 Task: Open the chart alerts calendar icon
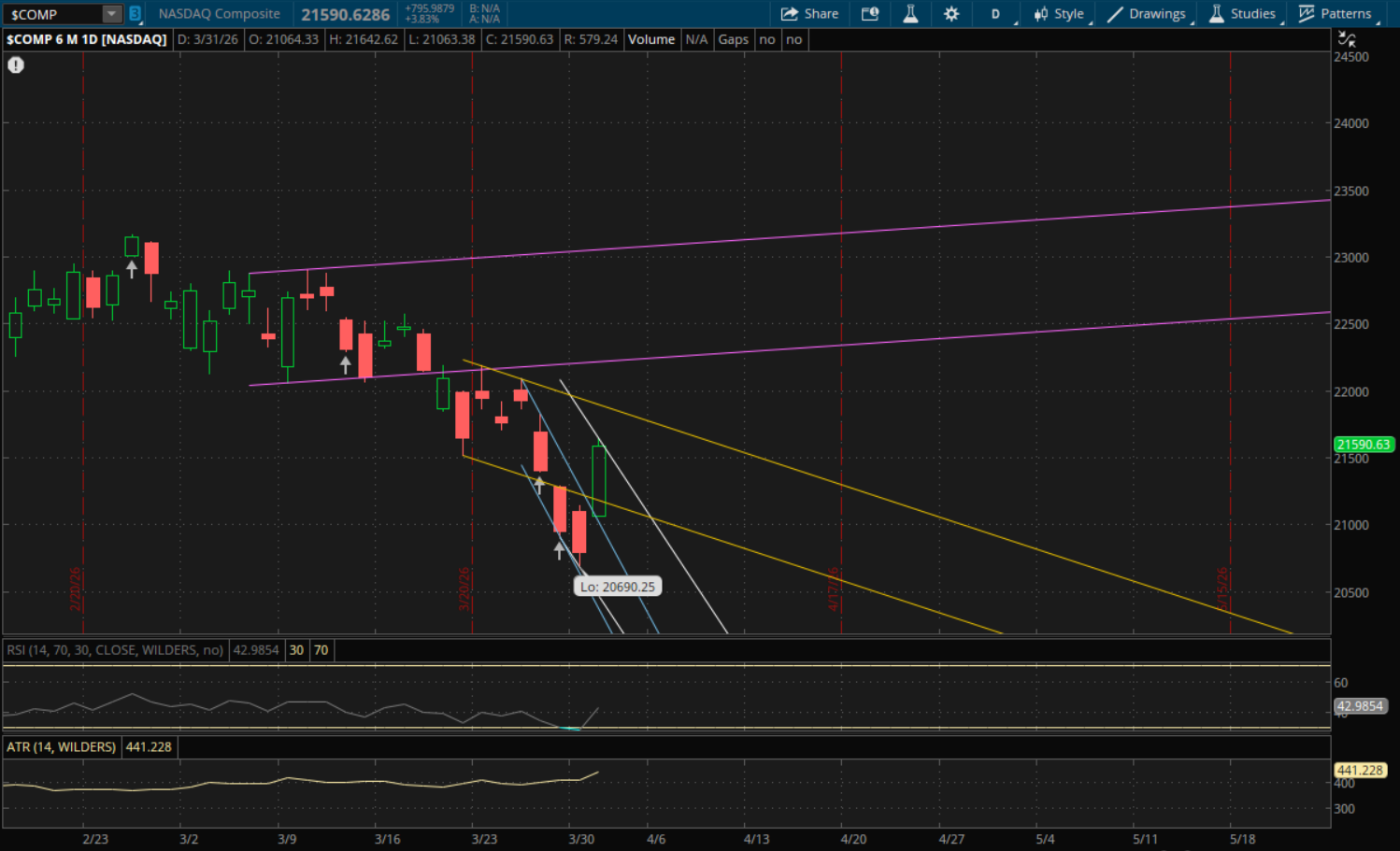tap(870, 14)
